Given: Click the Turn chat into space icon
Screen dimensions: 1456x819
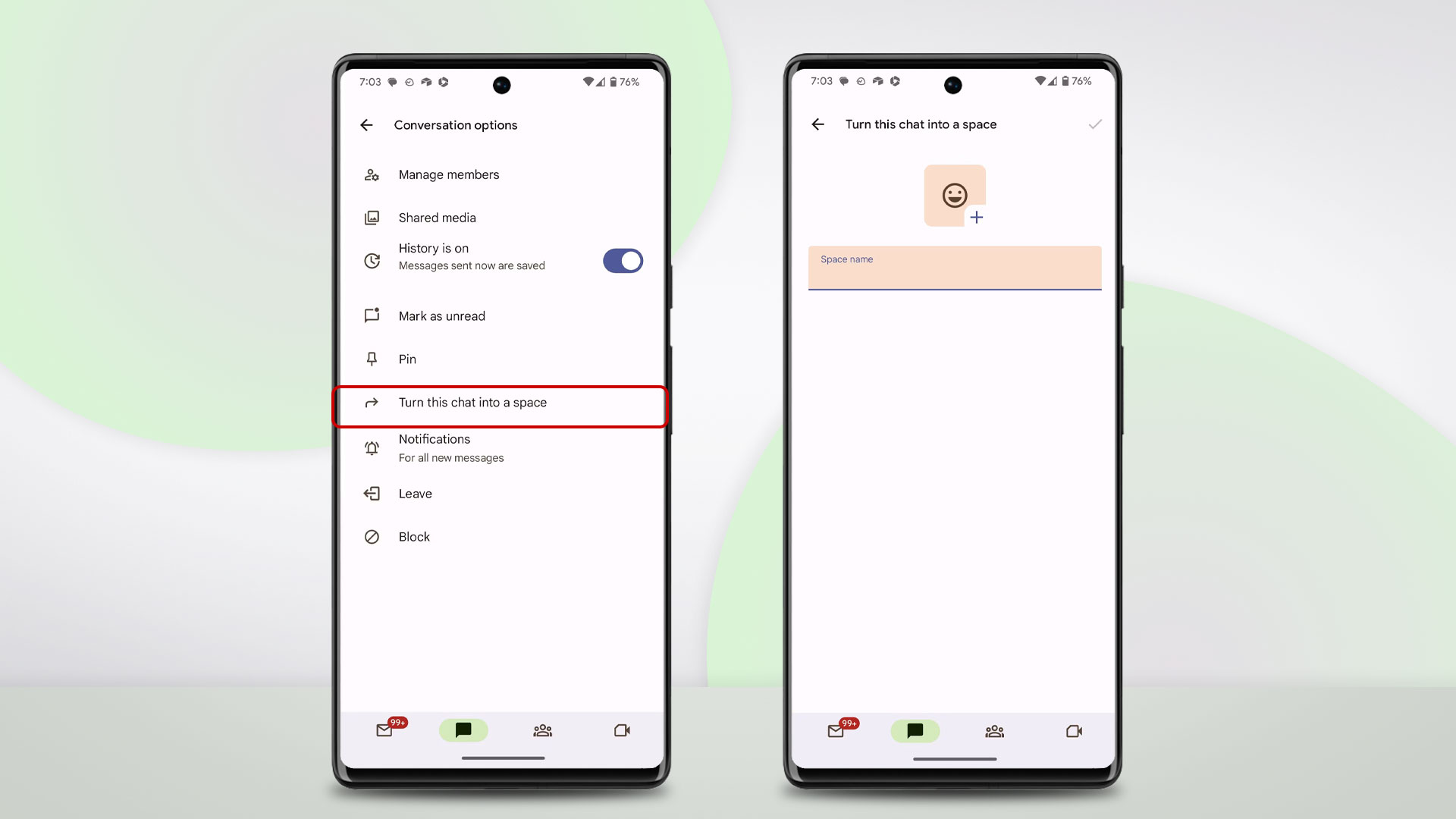Looking at the screenshot, I should (372, 402).
